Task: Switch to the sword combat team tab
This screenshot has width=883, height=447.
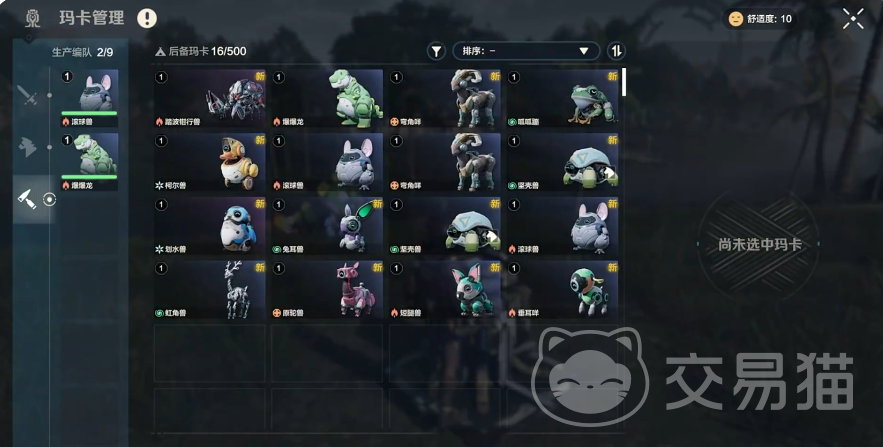Action: click(x=27, y=95)
